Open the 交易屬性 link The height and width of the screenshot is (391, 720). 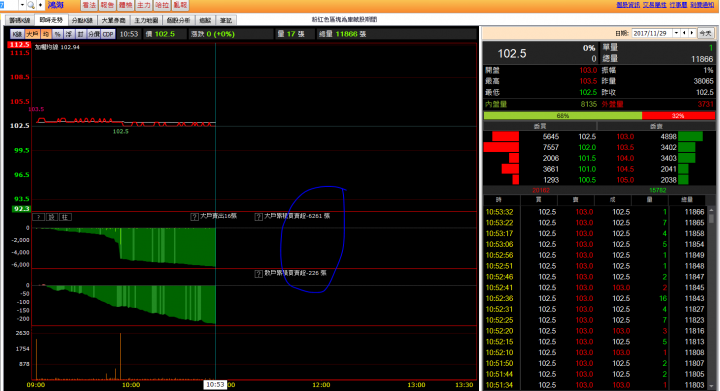(654, 5)
